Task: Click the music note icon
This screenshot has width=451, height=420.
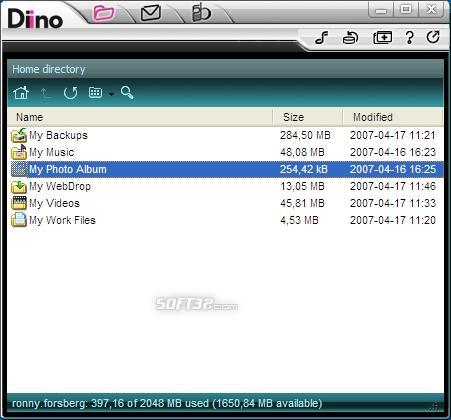Action: pyautogui.click(x=322, y=38)
